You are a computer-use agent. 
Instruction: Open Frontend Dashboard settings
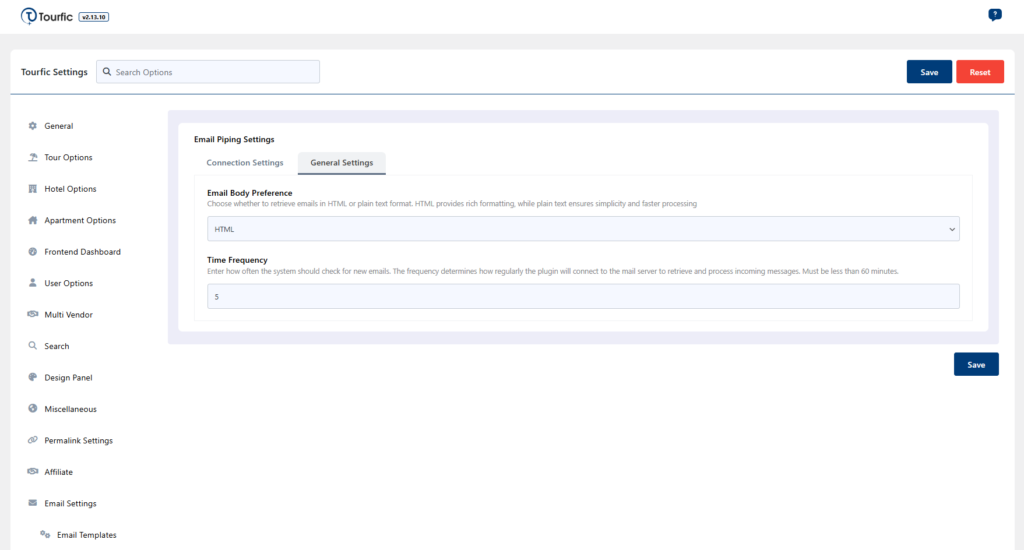(82, 251)
